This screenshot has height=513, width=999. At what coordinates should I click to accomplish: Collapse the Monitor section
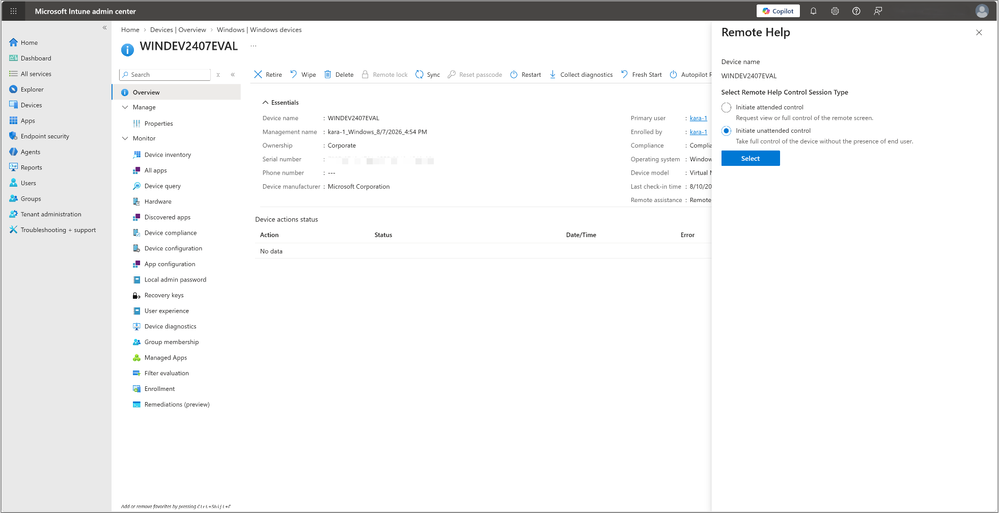125,138
